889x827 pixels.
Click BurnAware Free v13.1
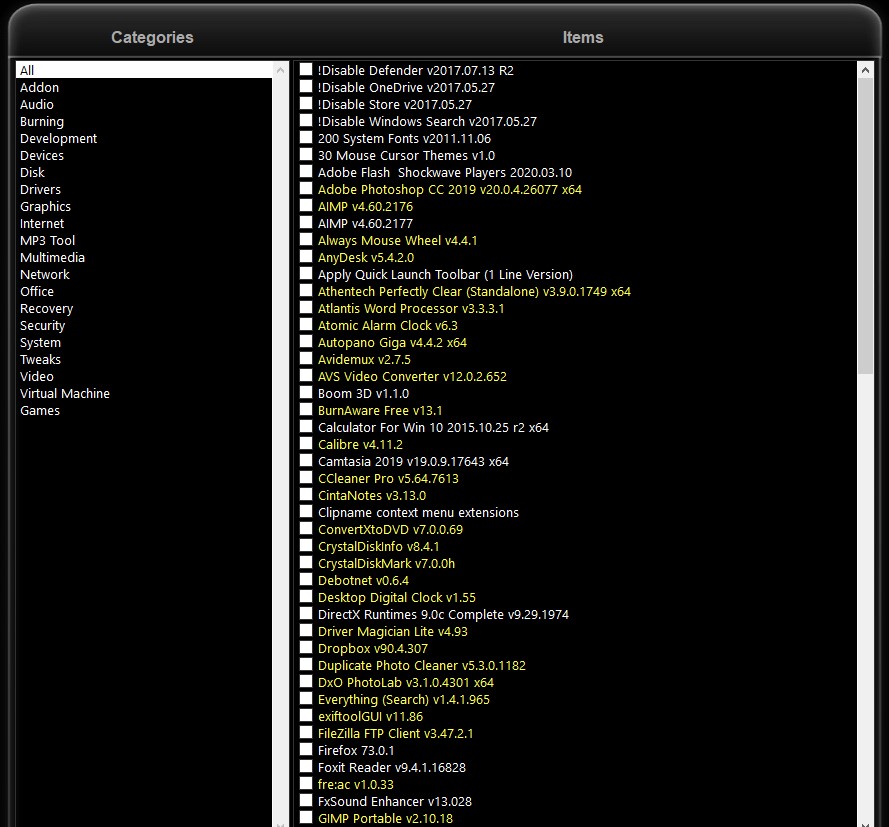click(x=380, y=410)
